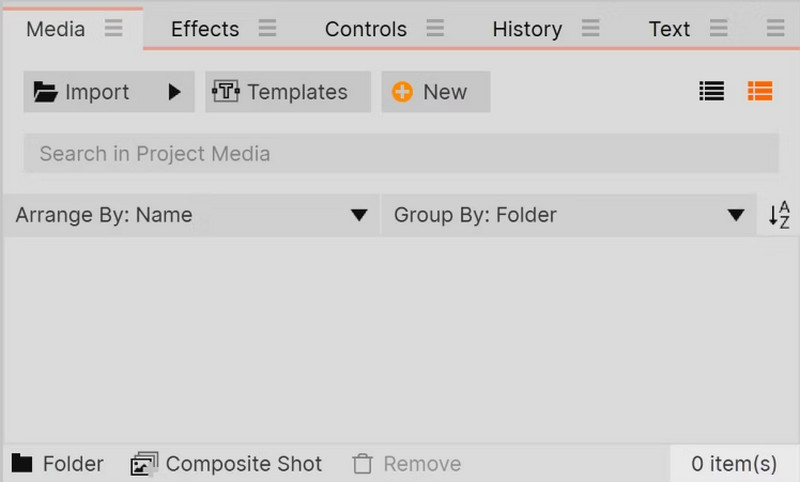Create a new Composite Shot
The height and width of the screenshot is (482, 800).
(x=226, y=464)
